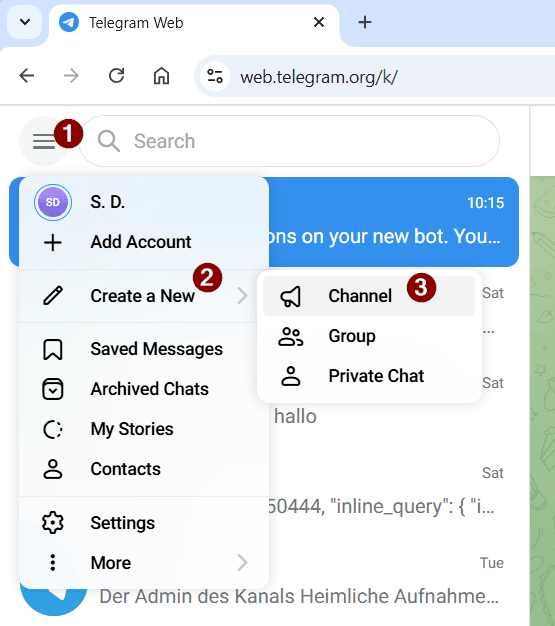Open the site information icon in address bar
The width and height of the screenshot is (555, 626).
coord(215,76)
